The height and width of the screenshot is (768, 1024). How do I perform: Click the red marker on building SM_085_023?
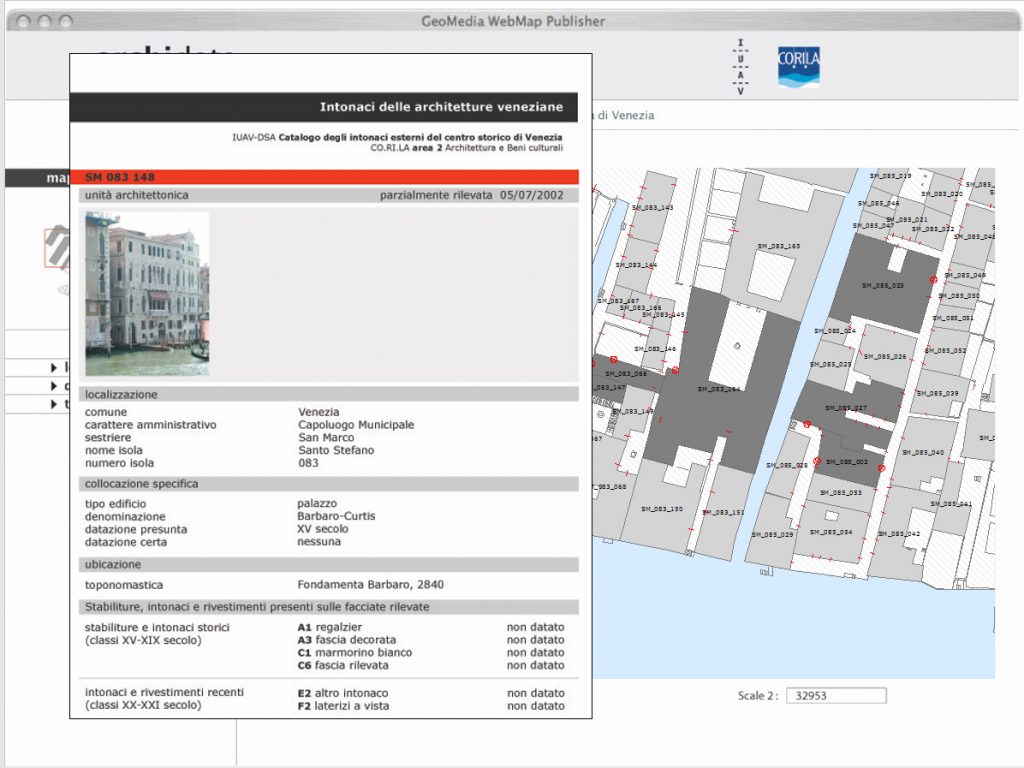[x=933, y=280]
